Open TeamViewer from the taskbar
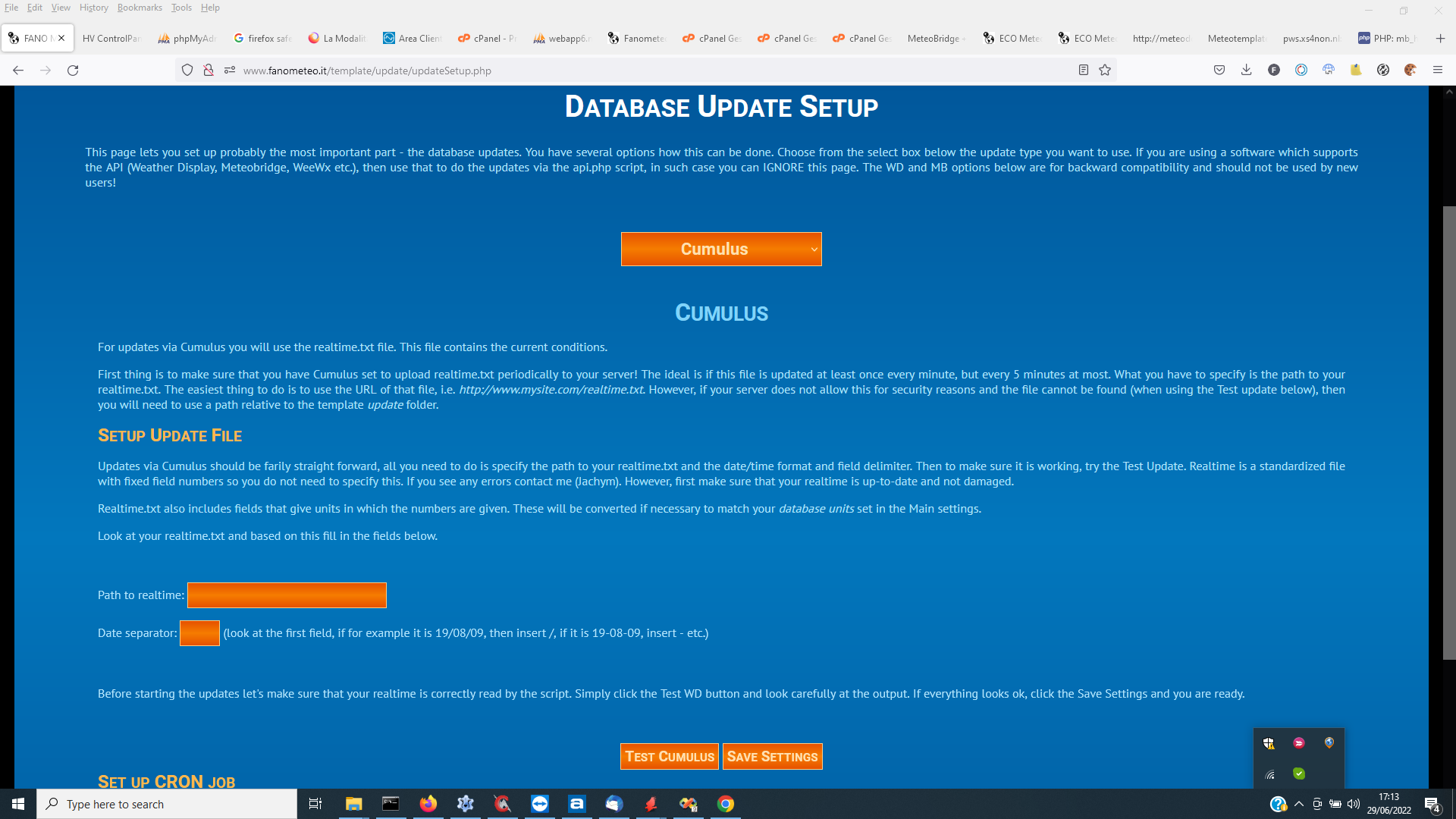 coord(540,804)
